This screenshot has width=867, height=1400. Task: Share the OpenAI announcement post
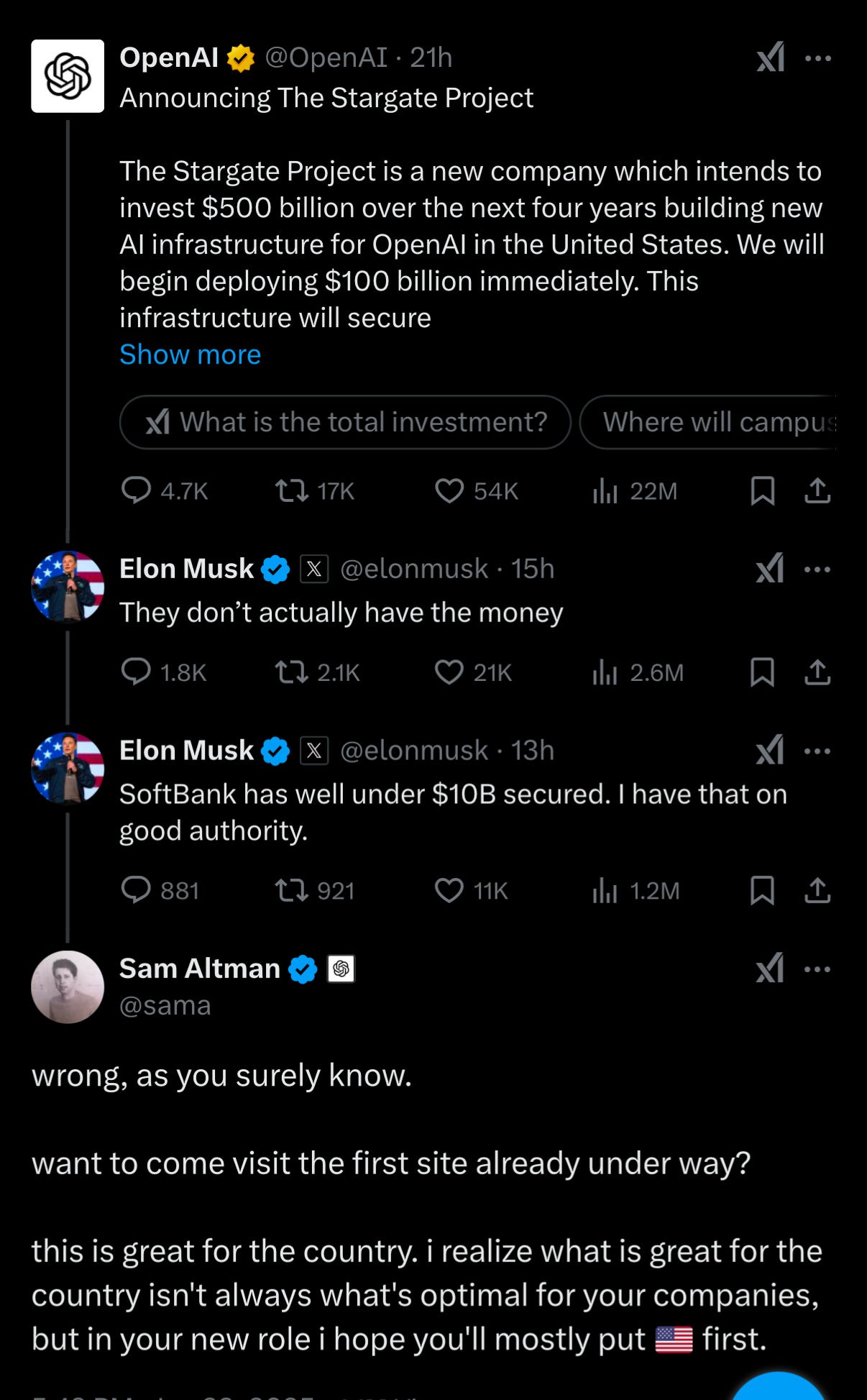coord(817,491)
